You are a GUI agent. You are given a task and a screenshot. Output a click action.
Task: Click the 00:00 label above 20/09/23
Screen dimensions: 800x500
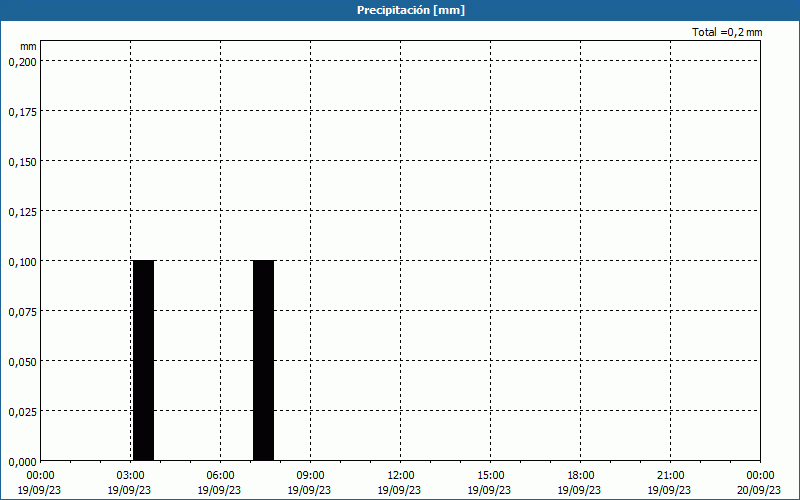pyautogui.click(x=760, y=476)
